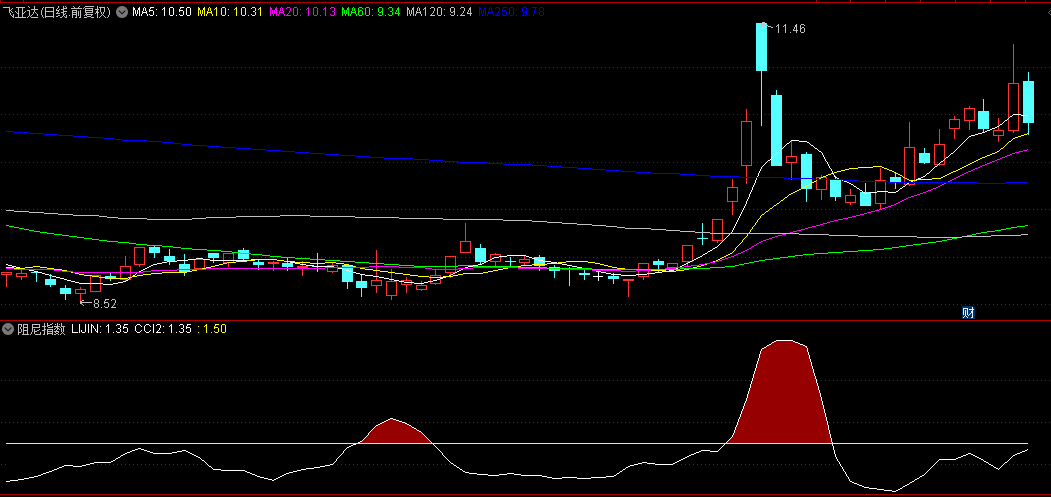Click the yellow 1.50 threshold value
1051x497 pixels.
pyautogui.click(x=212, y=329)
